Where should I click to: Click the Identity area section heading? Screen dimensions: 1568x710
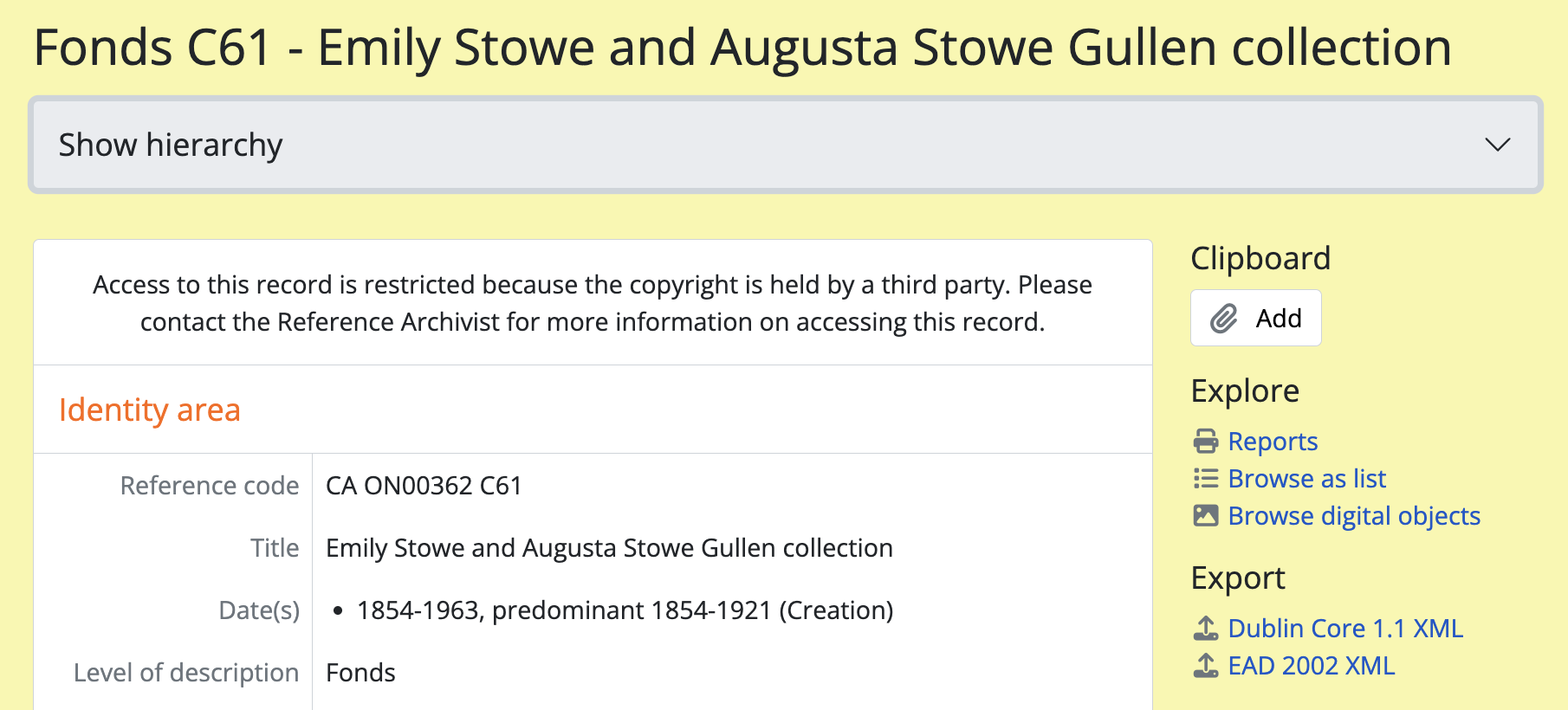[150, 410]
